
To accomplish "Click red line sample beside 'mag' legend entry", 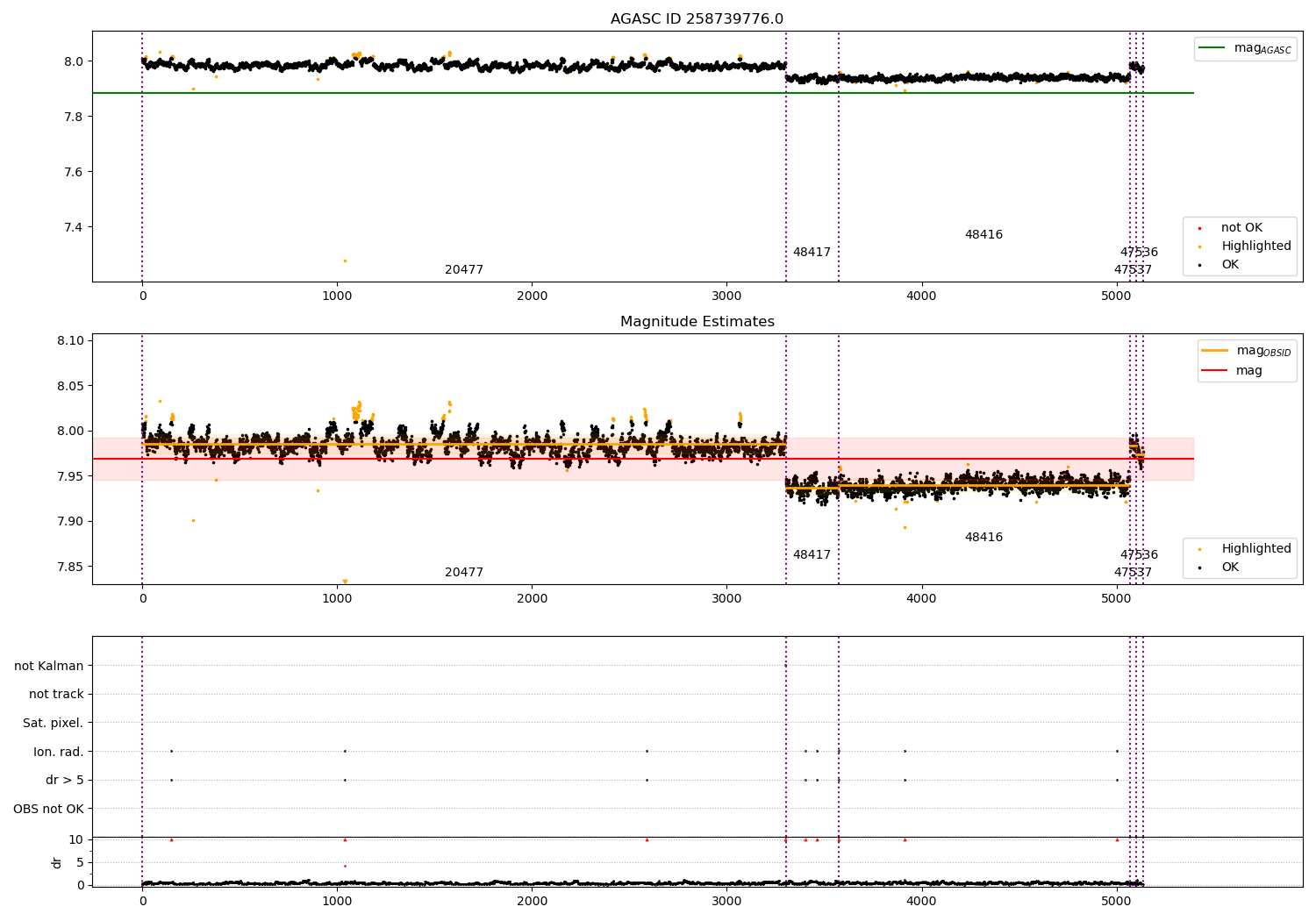I will point(1215,371).
